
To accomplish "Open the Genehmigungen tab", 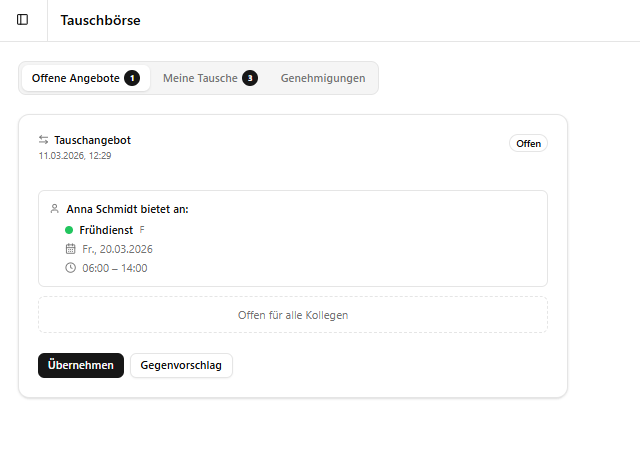I will pos(323,78).
